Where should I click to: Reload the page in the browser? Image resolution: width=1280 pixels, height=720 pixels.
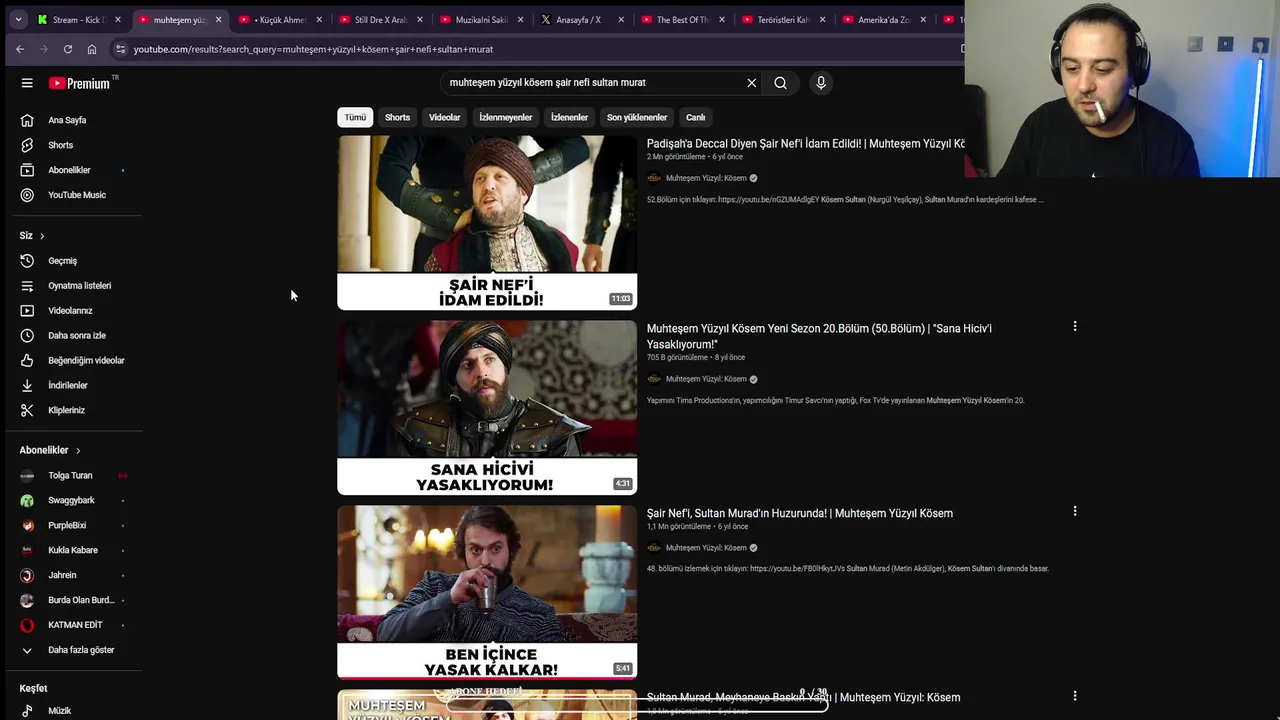[68, 49]
